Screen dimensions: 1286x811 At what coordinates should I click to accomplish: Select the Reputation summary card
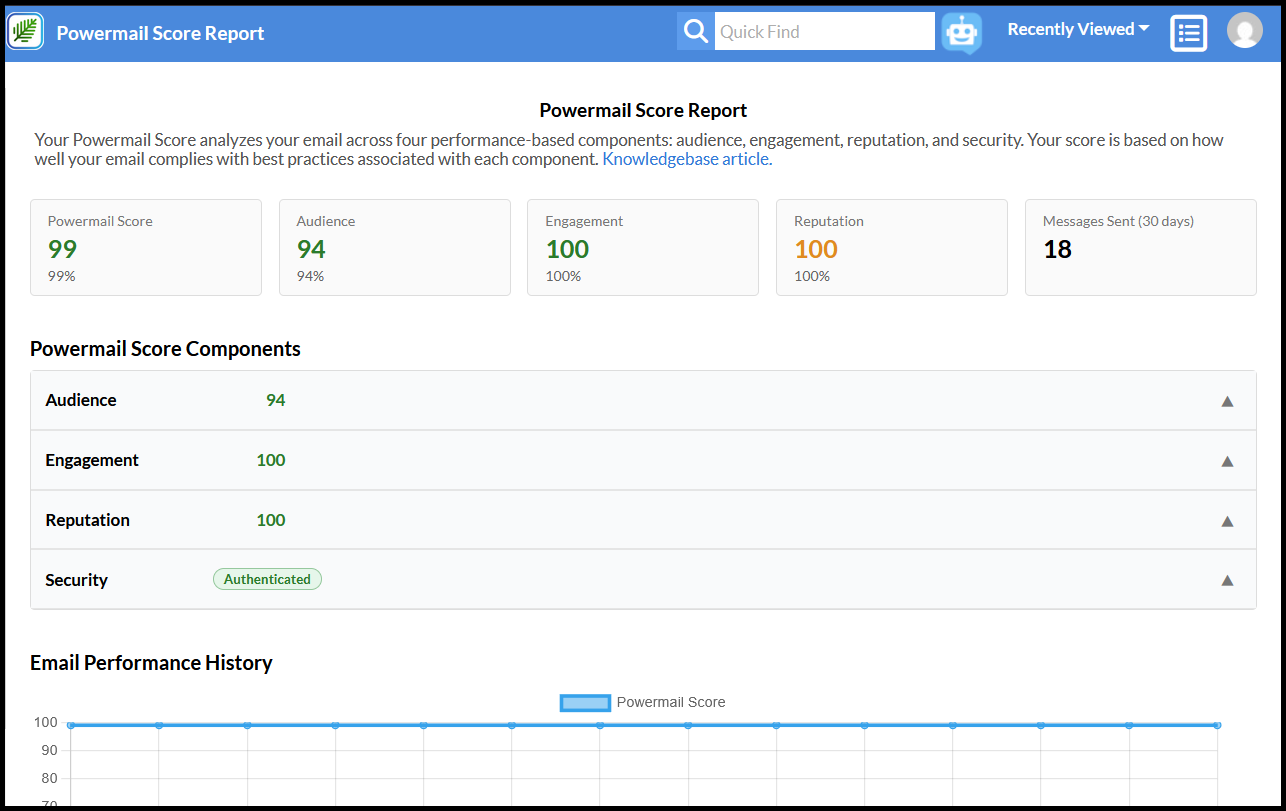pos(892,248)
